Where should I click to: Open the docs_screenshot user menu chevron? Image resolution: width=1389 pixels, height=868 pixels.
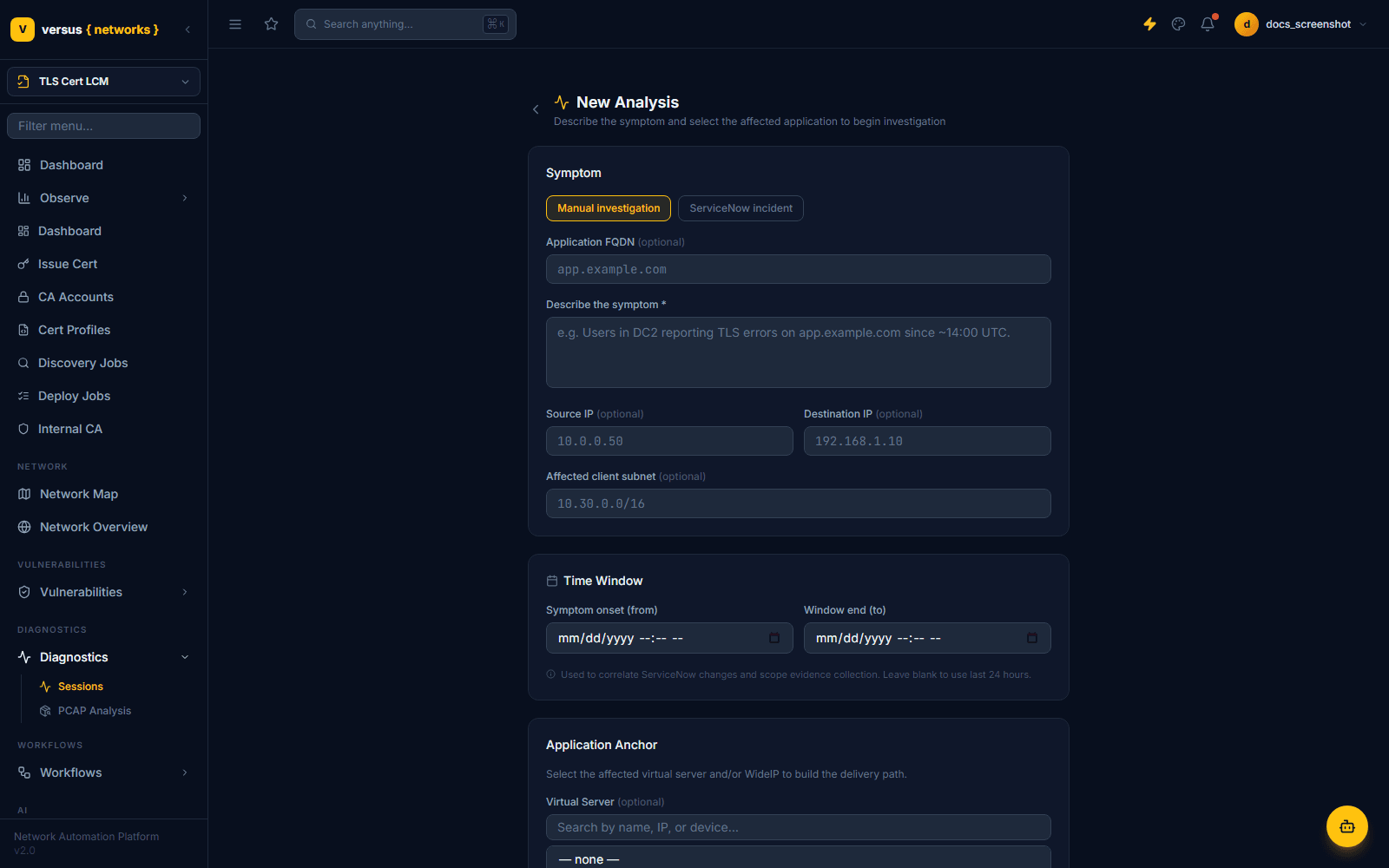1363,24
